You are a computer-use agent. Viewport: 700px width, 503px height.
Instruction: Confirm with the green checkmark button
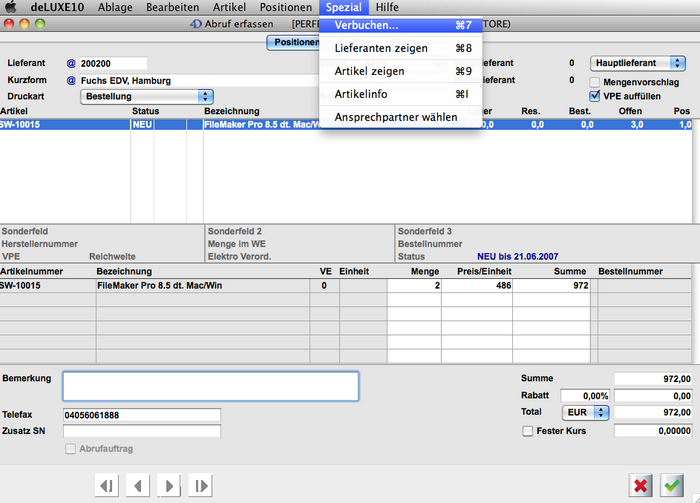pos(673,485)
